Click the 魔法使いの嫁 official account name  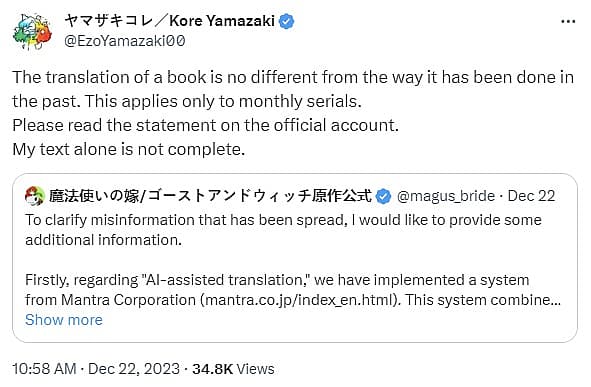(210, 196)
